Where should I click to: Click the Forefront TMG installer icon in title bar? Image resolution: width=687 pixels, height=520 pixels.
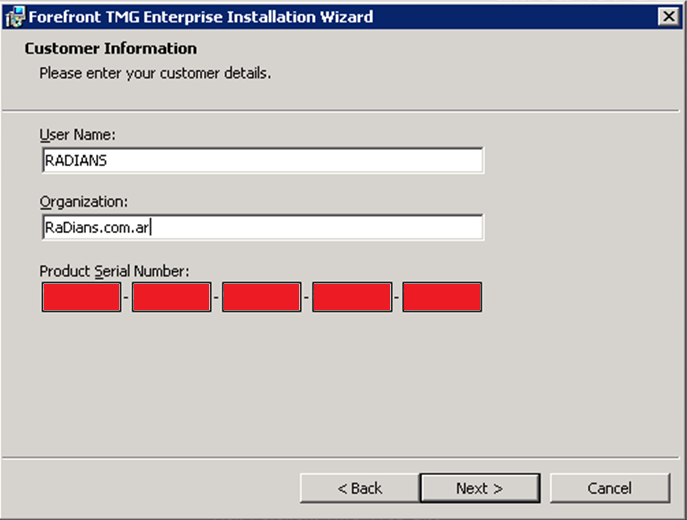click(14, 16)
